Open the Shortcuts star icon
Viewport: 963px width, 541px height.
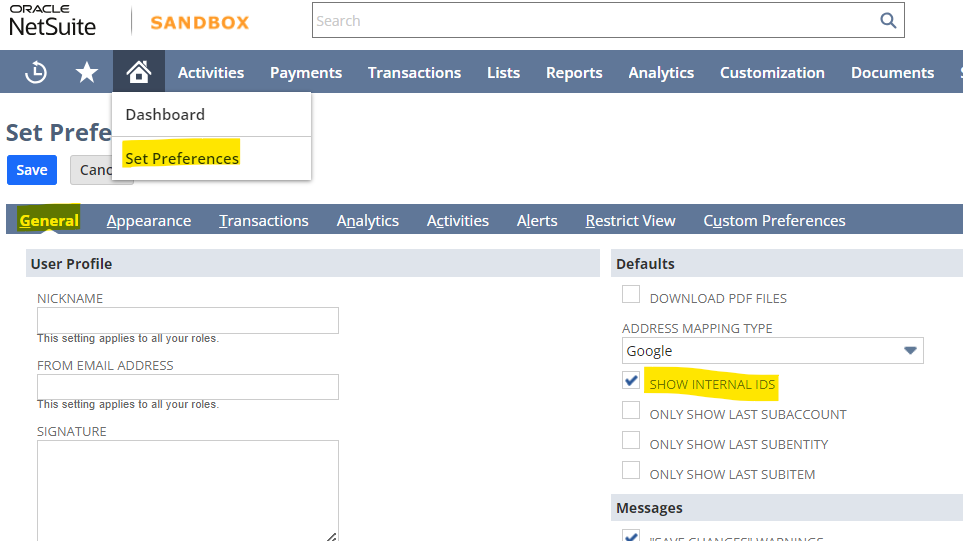[x=88, y=72]
